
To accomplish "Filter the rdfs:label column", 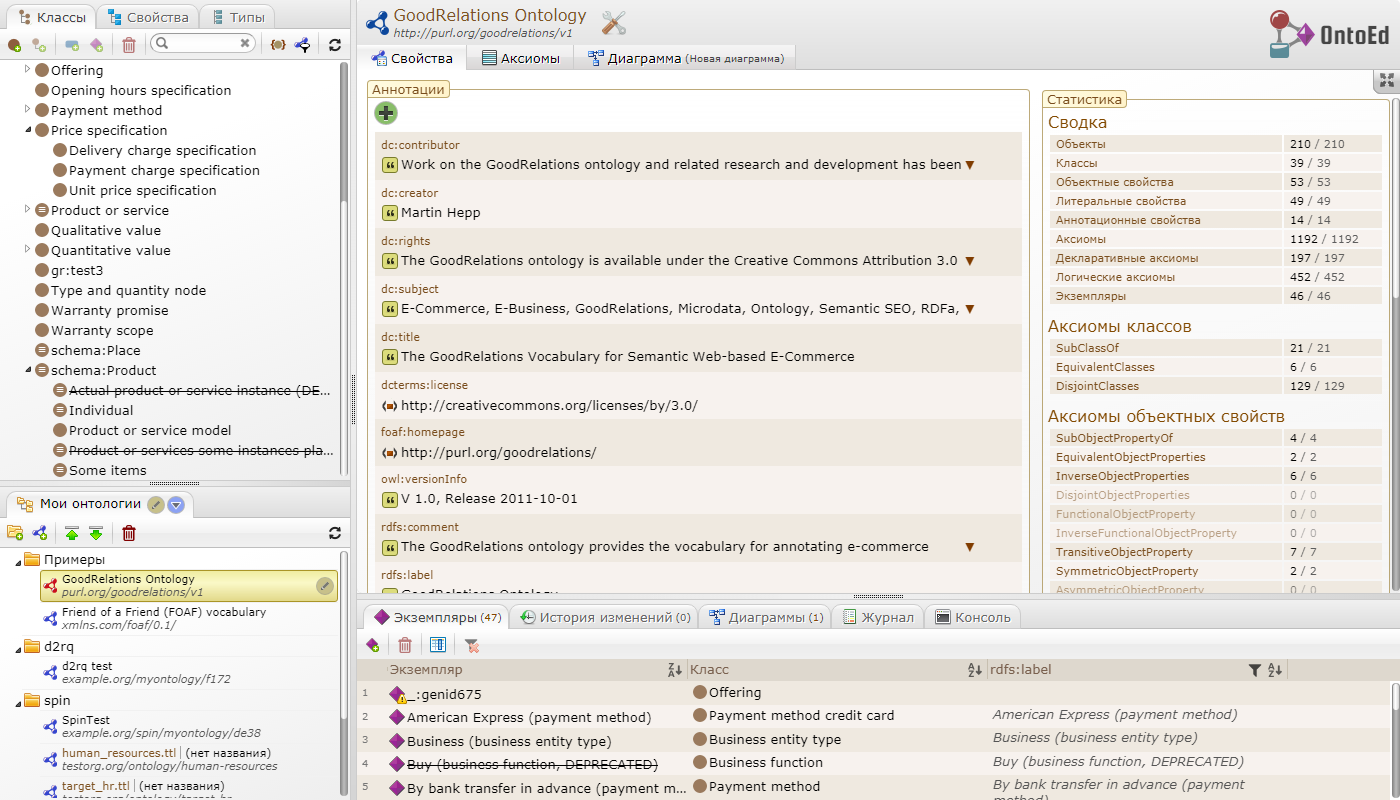I will click(1255, 670).
